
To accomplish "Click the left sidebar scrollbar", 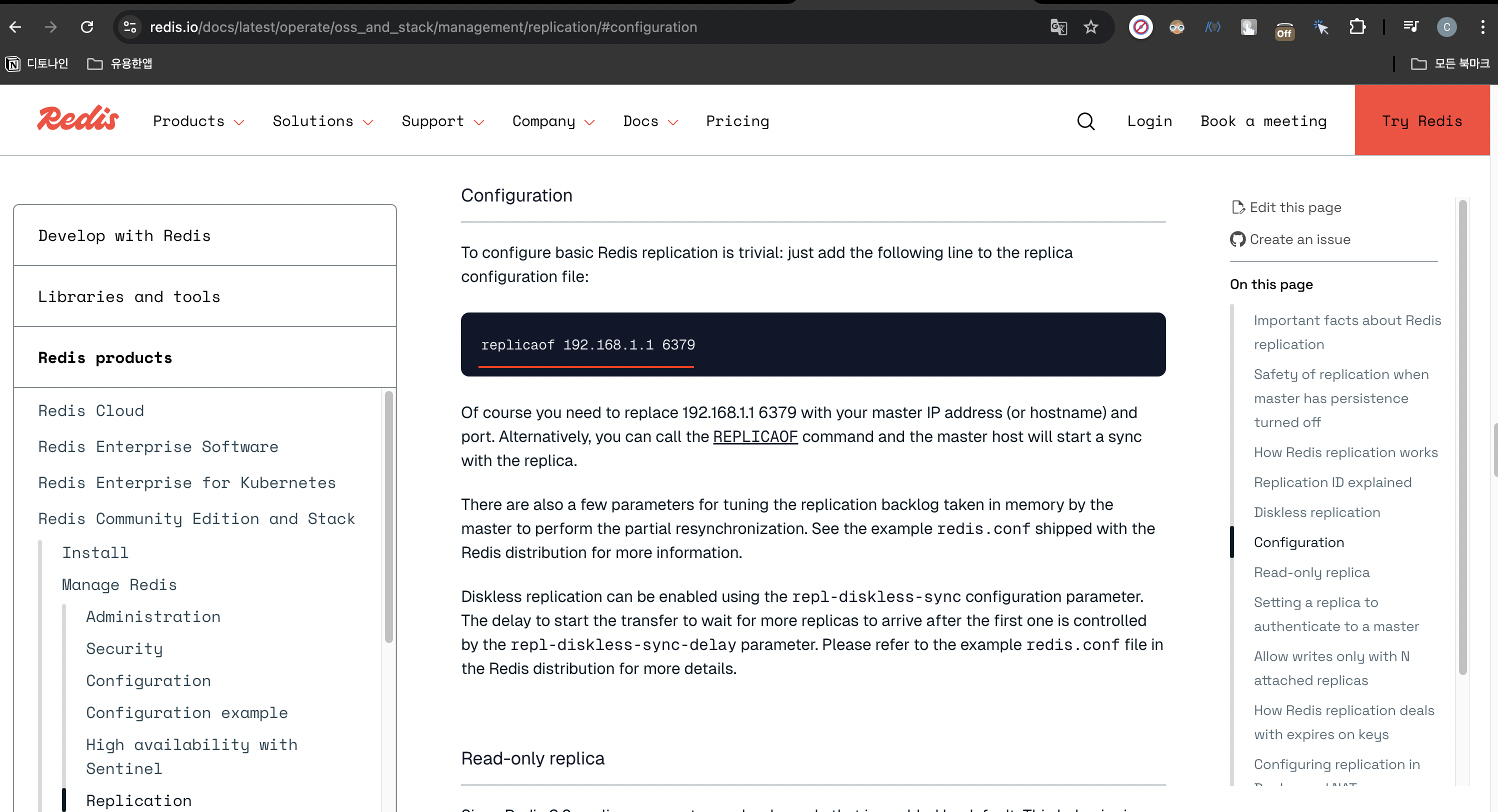I will coord(388,517).
